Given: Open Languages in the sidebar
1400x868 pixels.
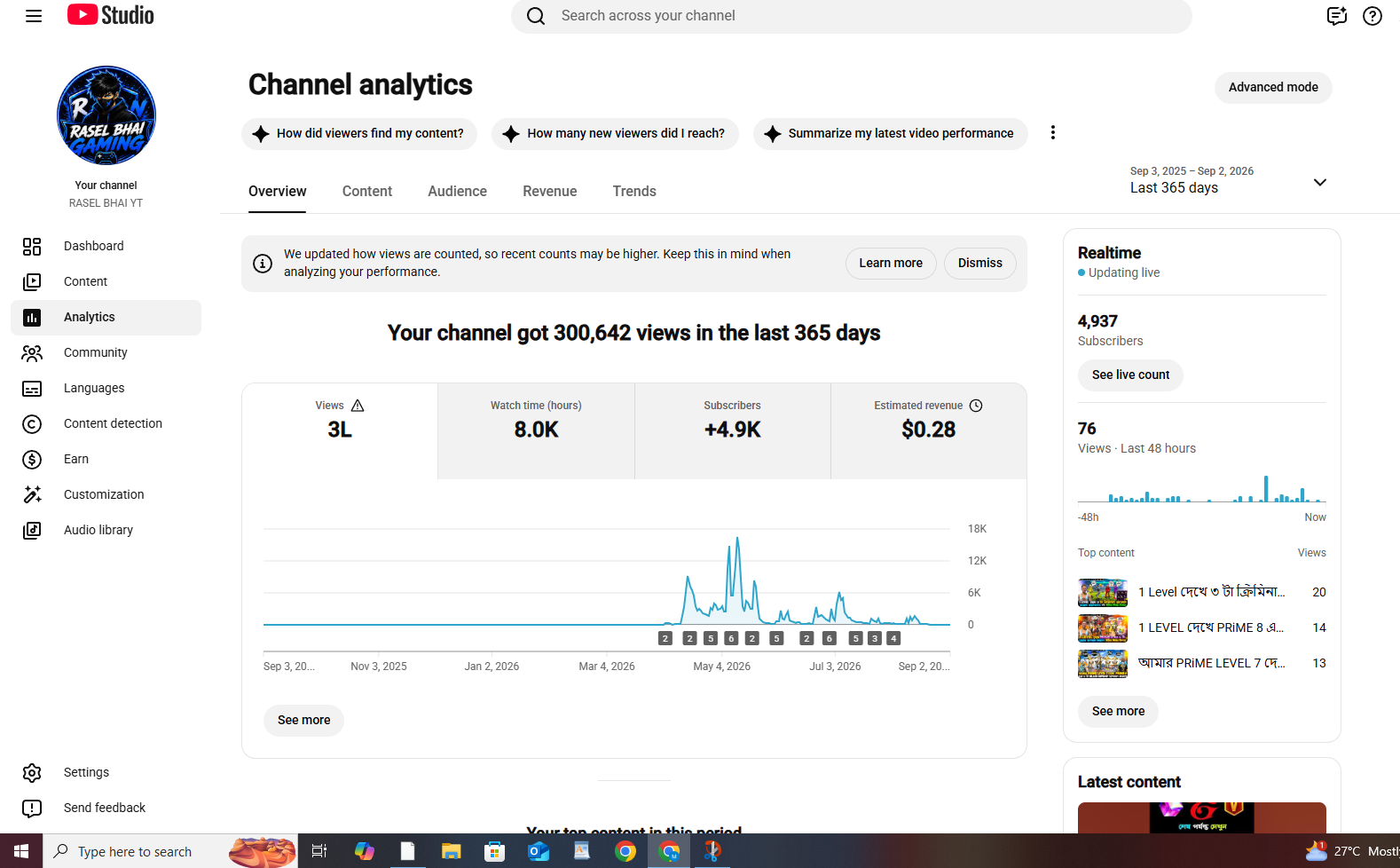Looking at the screenshot, I should (106, 388).
